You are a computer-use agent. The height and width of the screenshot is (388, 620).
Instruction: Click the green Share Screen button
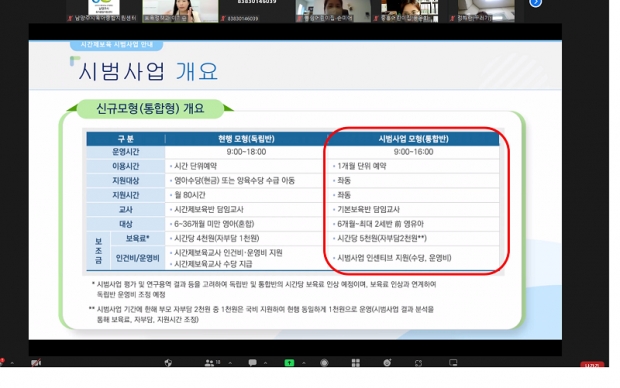point(289,363)
